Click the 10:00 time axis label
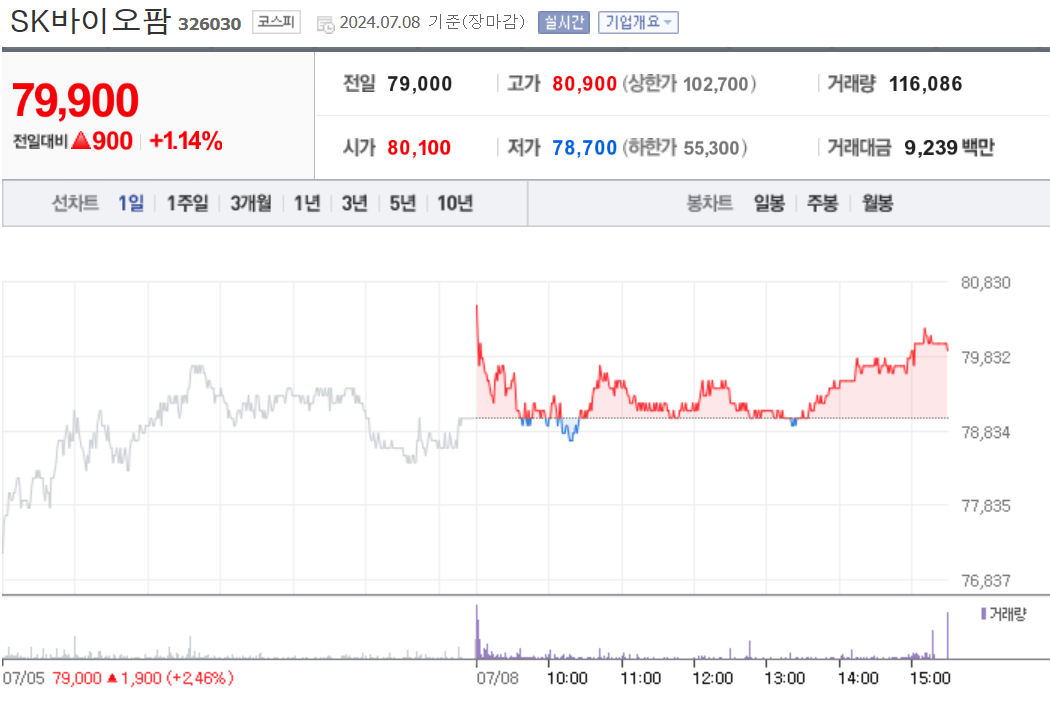The image size is (1050, 719). 567,678
